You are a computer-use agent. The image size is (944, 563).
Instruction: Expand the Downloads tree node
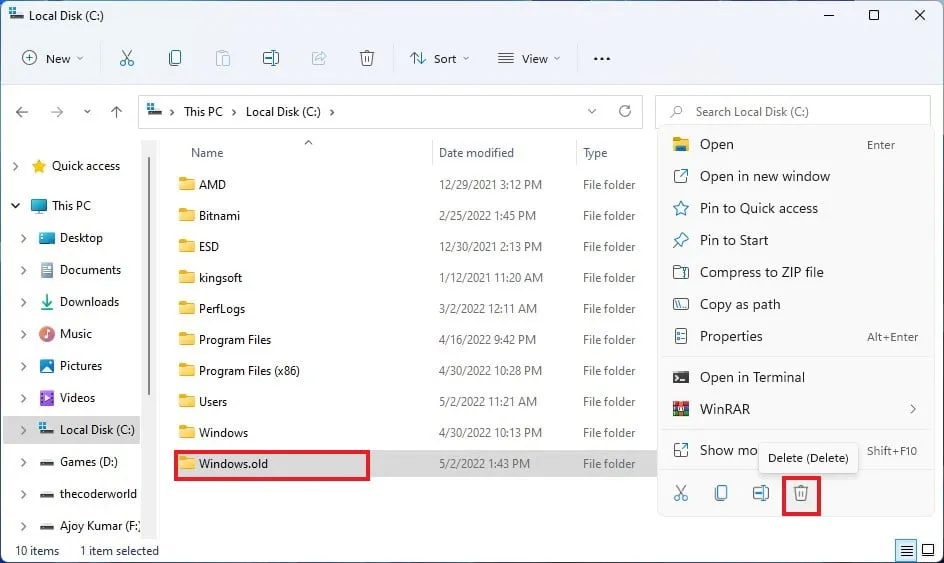tap(23, 302)
